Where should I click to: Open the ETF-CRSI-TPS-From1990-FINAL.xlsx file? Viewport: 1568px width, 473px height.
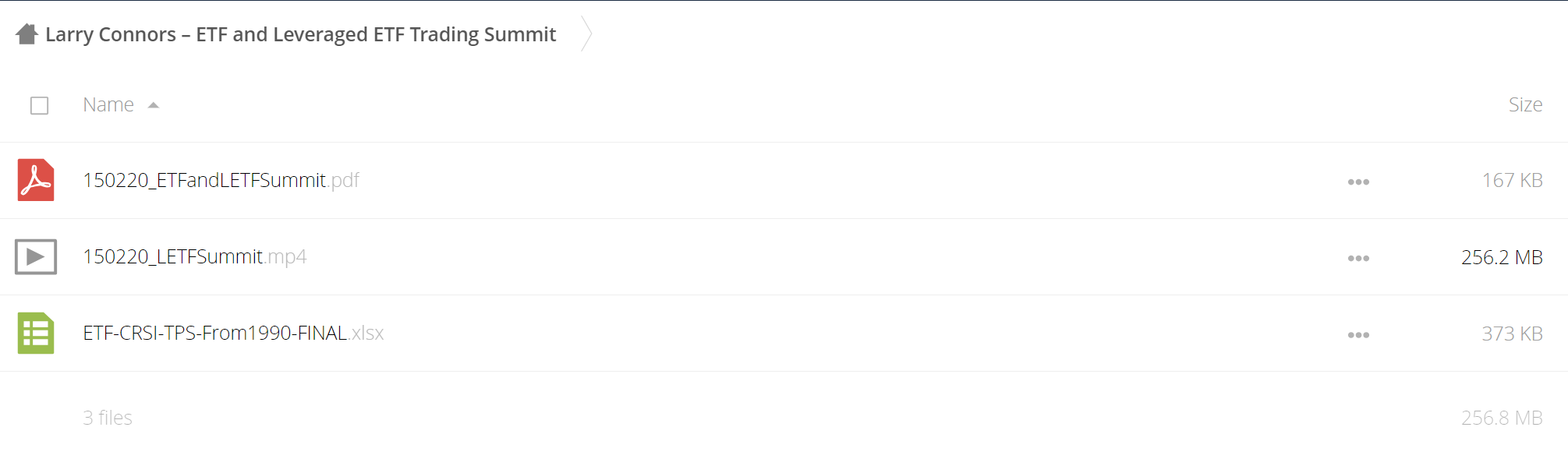coord(233,333)
